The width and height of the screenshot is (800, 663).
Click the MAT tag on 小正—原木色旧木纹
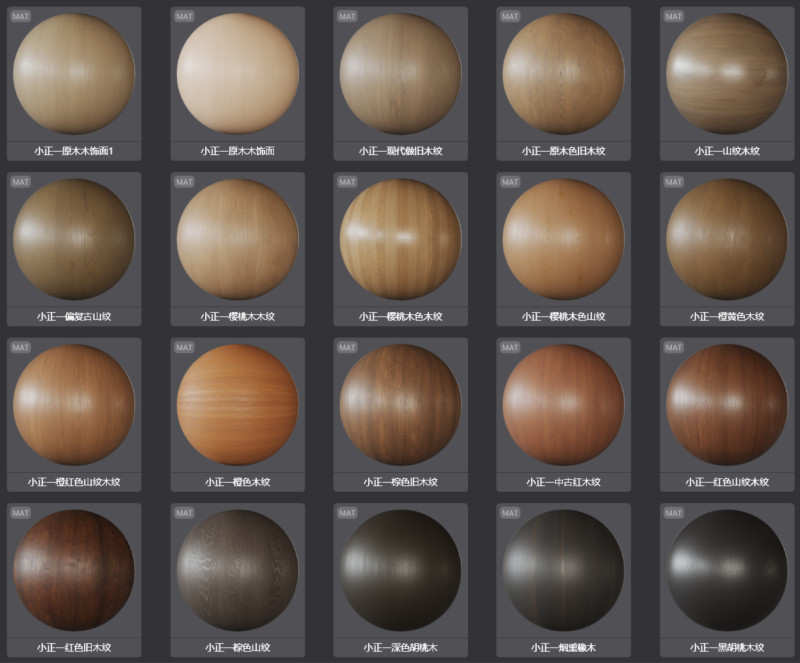(510, 16)
